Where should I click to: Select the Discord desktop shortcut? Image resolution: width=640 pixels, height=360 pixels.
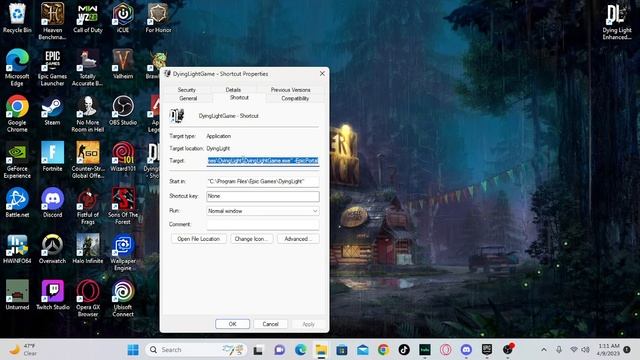point(52,202)
